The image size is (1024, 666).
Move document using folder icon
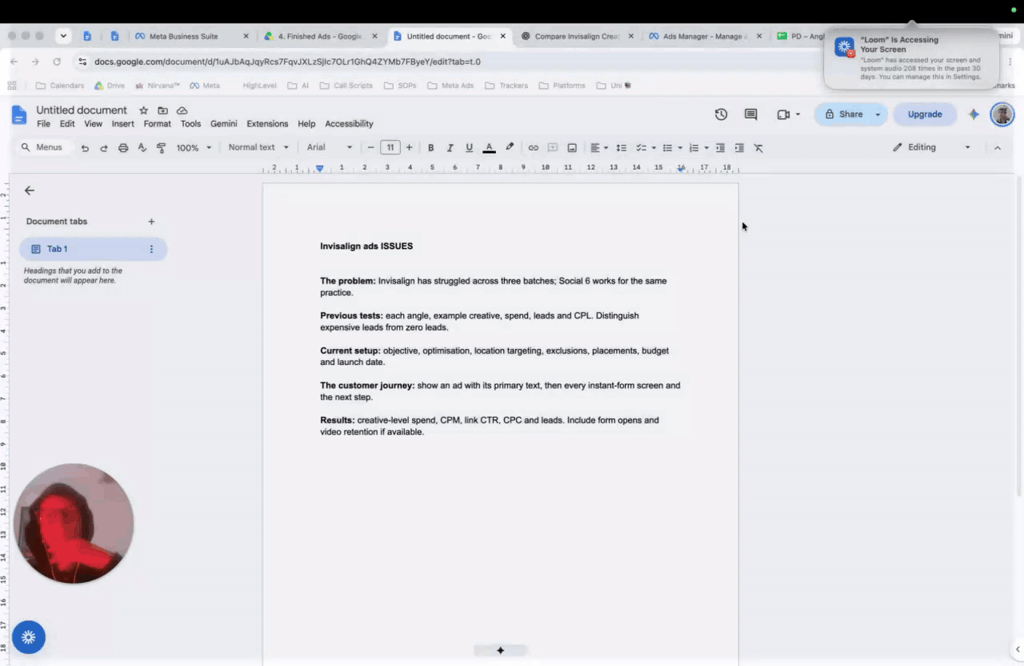coord(163,110)
